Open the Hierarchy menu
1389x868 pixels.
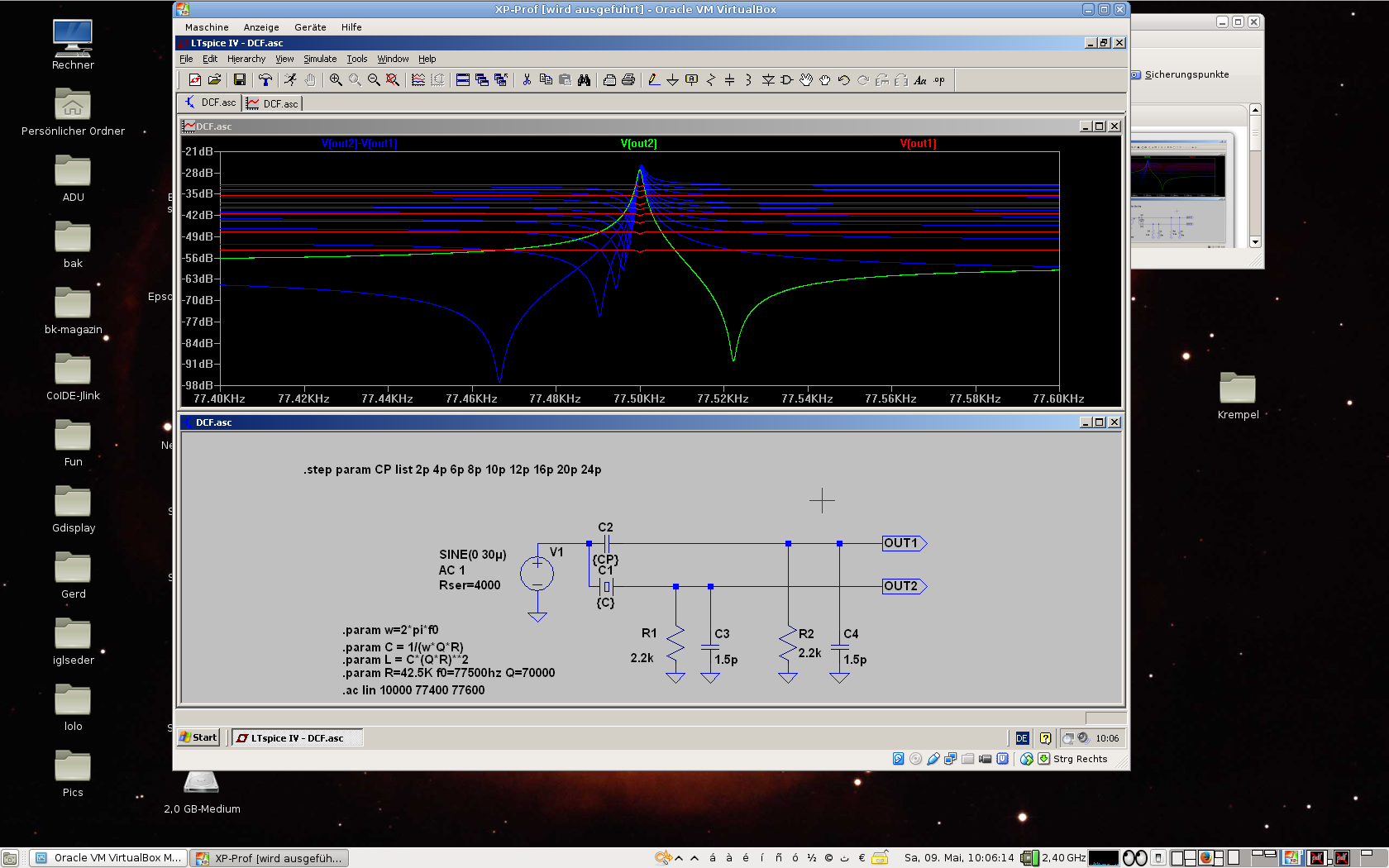(x=246, y=59)
